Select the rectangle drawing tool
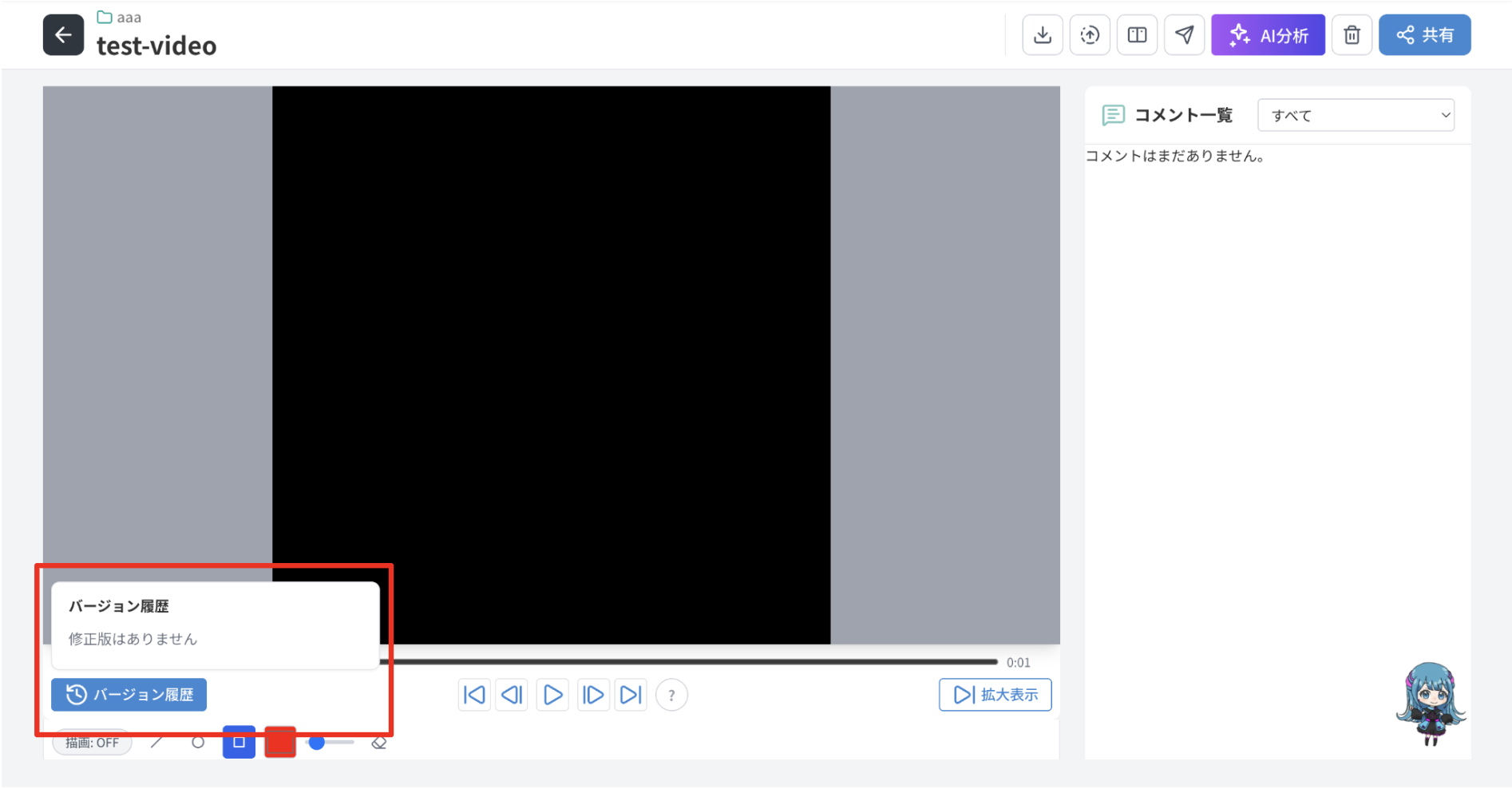 click(239, 742)
